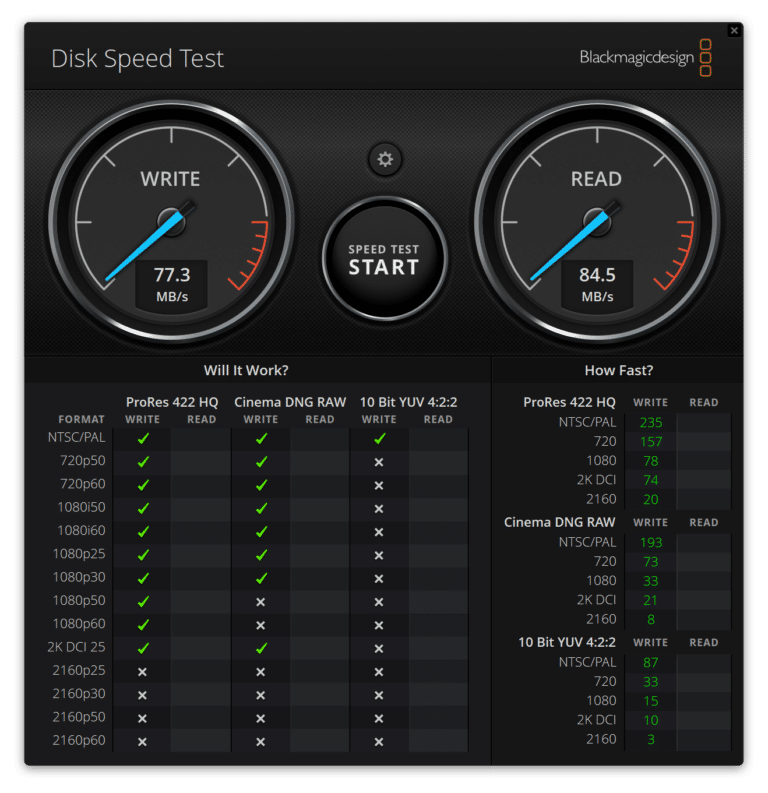The height and width of the screenshot is (793, 768).
Task: Click the 77.3 MB/s write readout
Action: click(x=172, y=285)
